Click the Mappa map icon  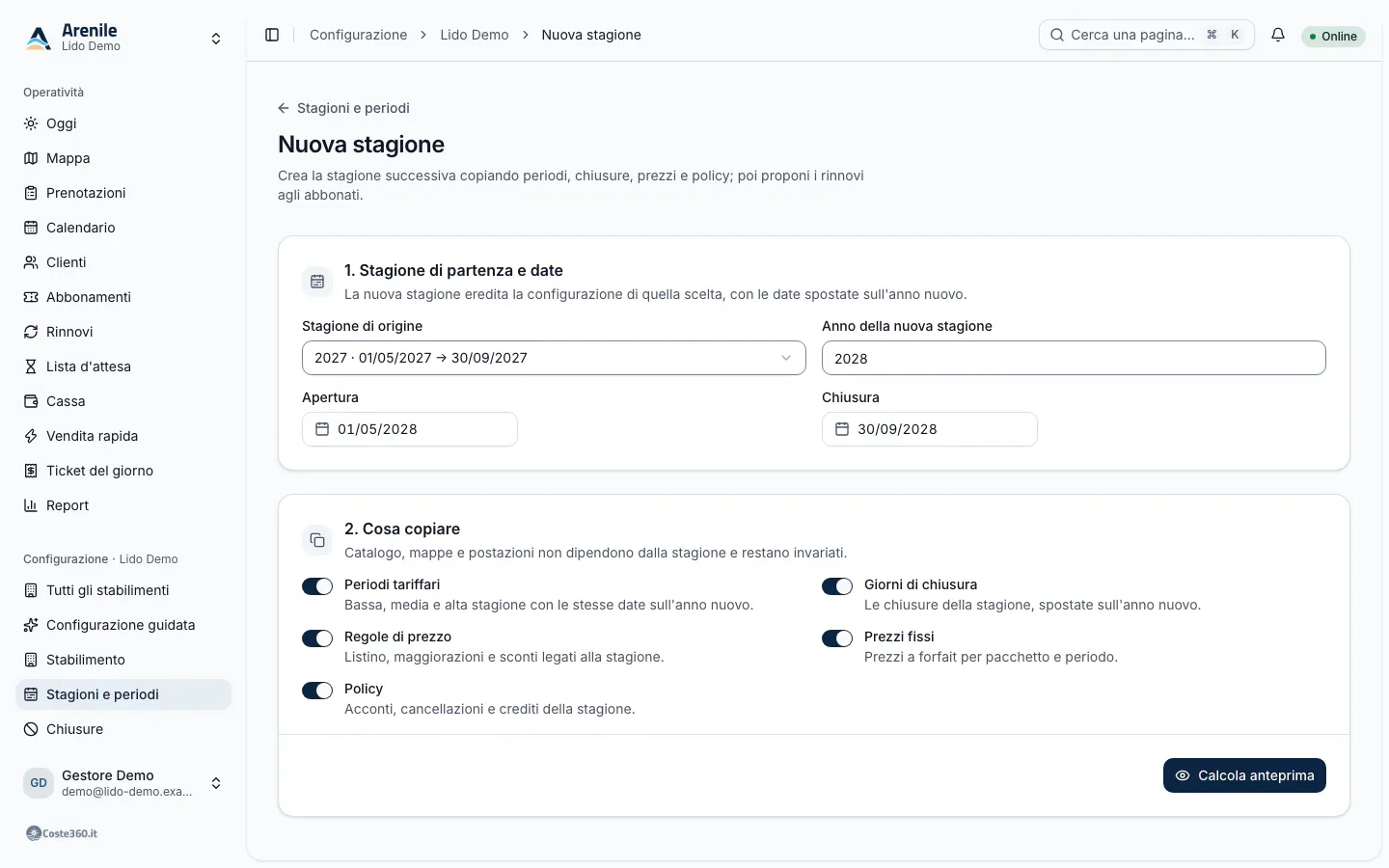coord(31,158)
